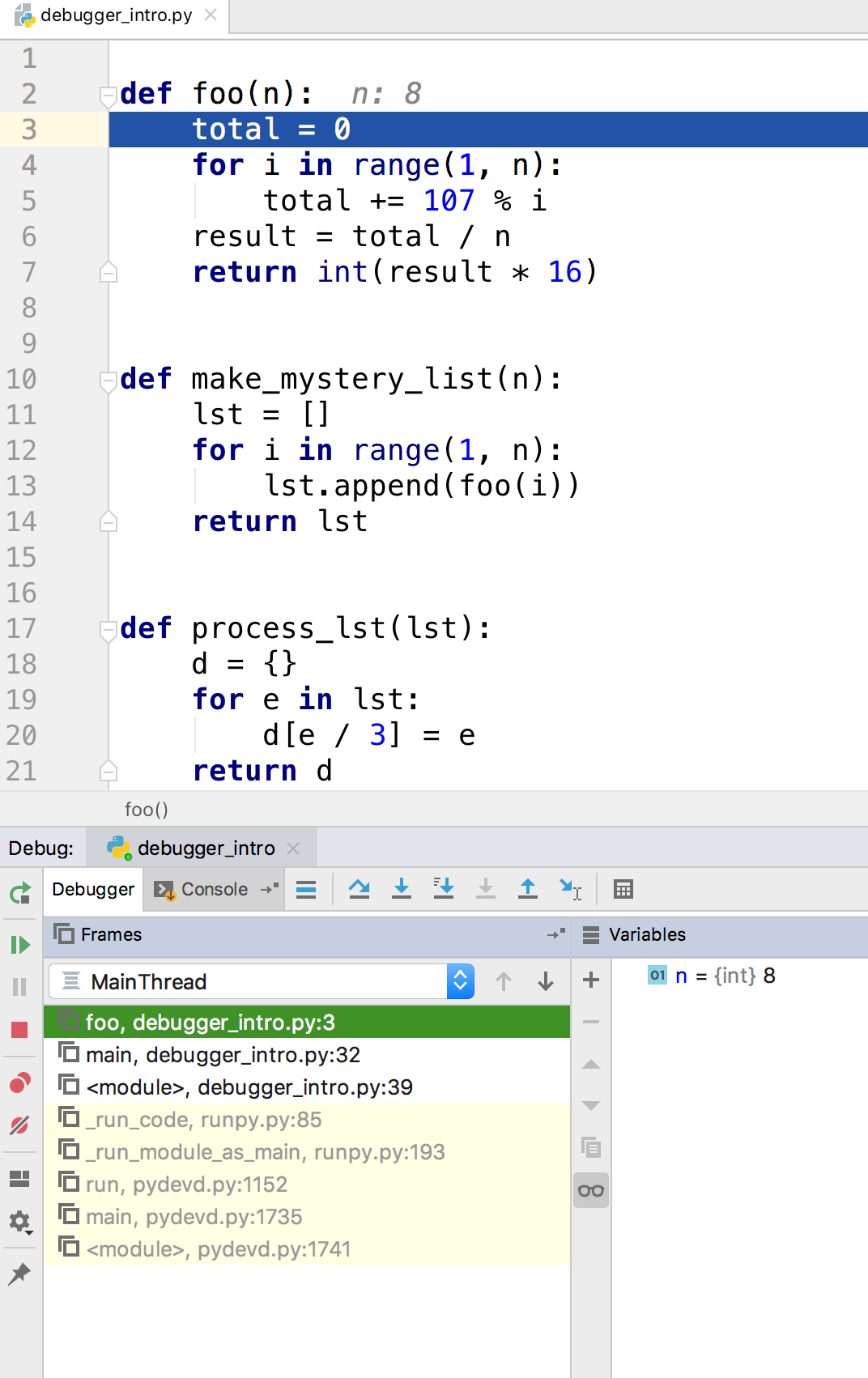Click Previous Frame up arrow
This screenshot has height=1378, width=868.
point(504,981)
